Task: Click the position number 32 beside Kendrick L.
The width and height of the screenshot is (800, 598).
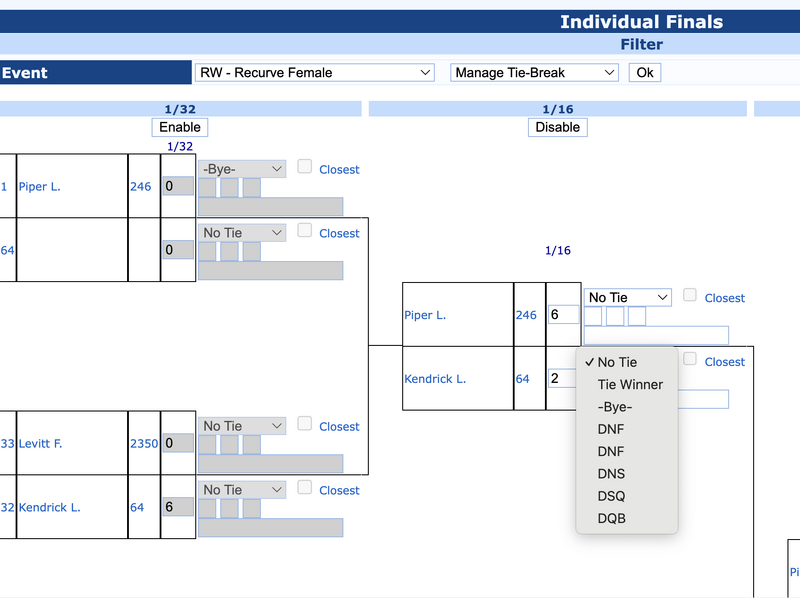Action: (7, 508)
